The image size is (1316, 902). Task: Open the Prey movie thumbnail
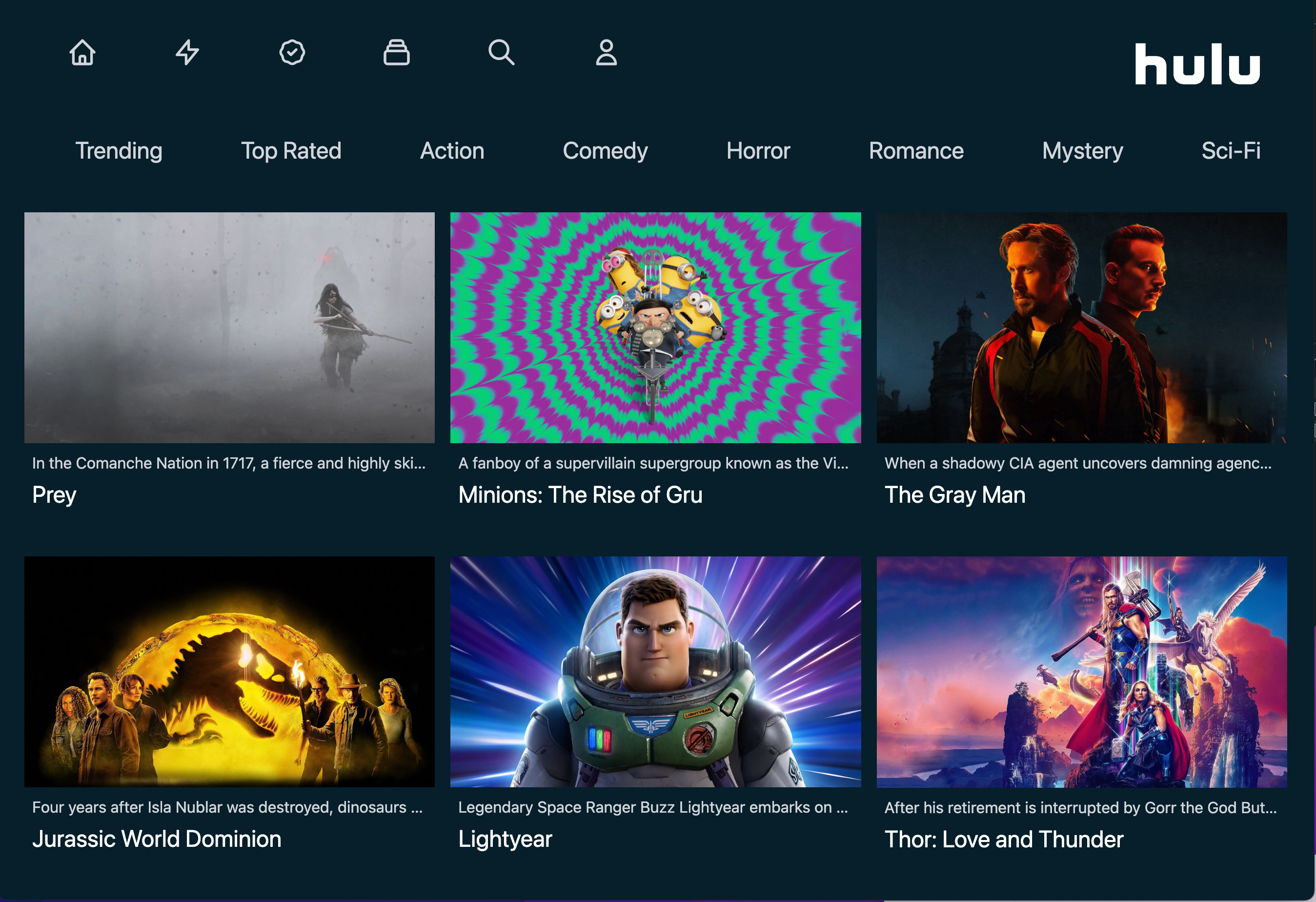pos(229,328)
